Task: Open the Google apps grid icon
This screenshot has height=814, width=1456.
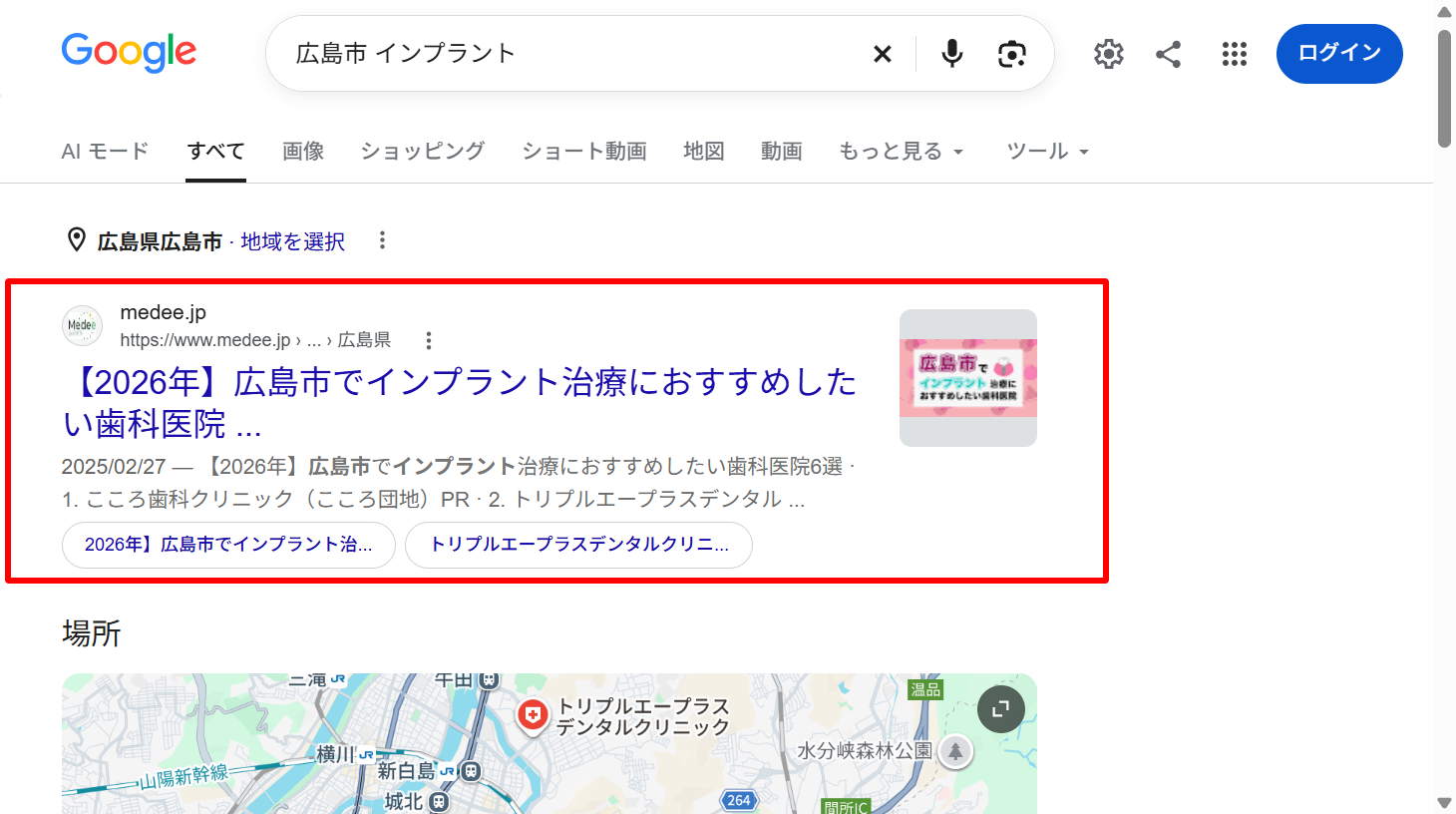Action: (1235, 54)
